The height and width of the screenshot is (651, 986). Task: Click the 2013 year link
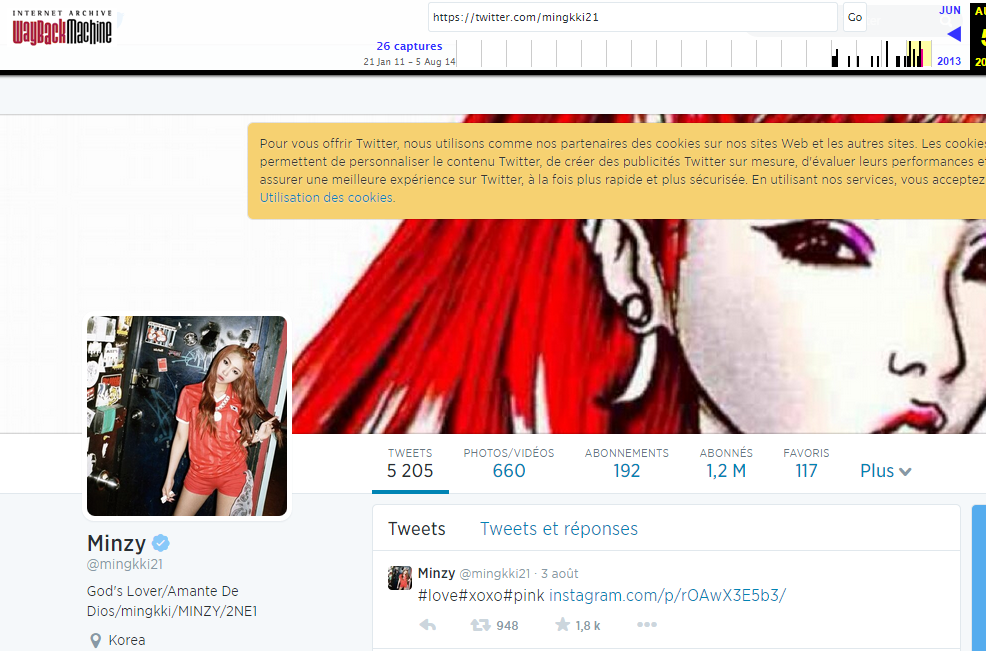tap(949, 61)
